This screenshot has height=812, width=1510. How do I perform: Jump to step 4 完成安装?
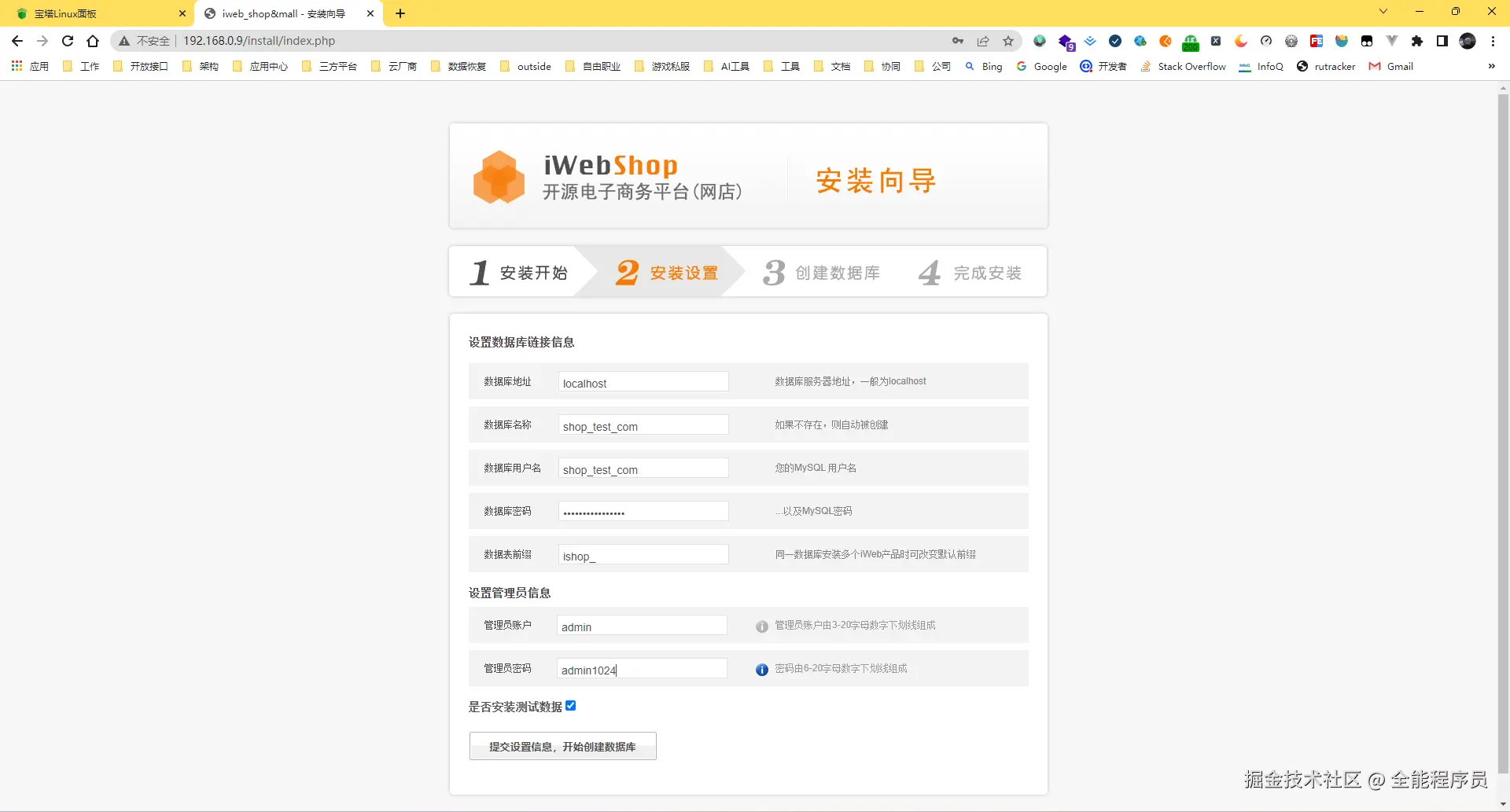970,272
